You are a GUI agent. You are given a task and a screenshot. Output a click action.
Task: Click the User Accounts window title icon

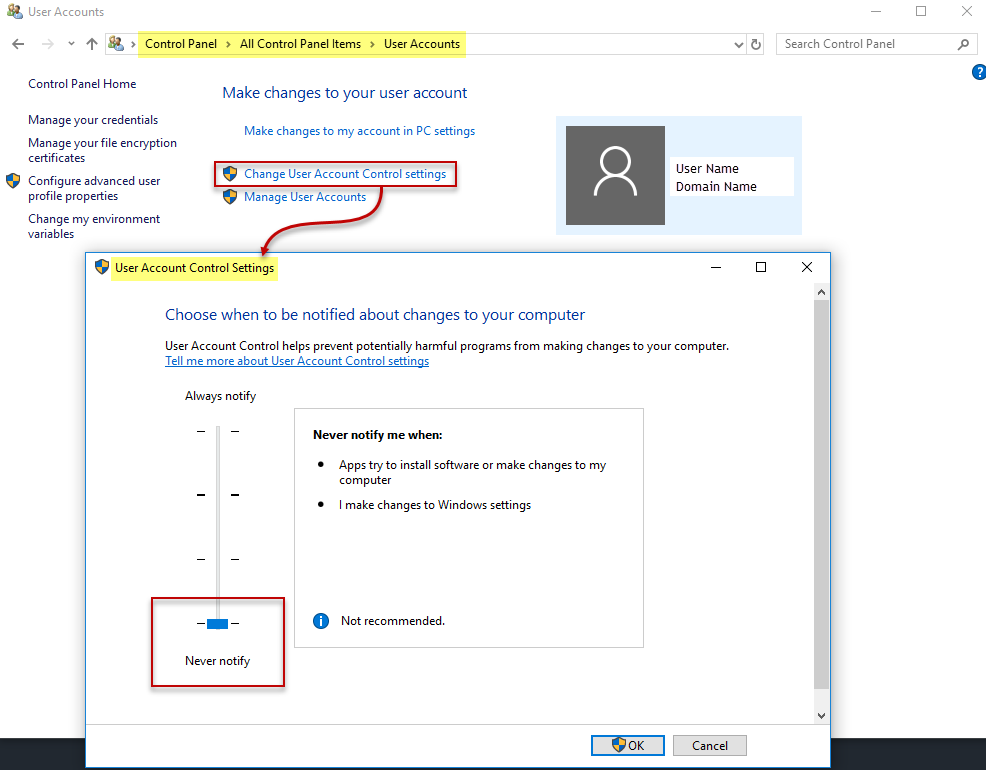point(14,11)
